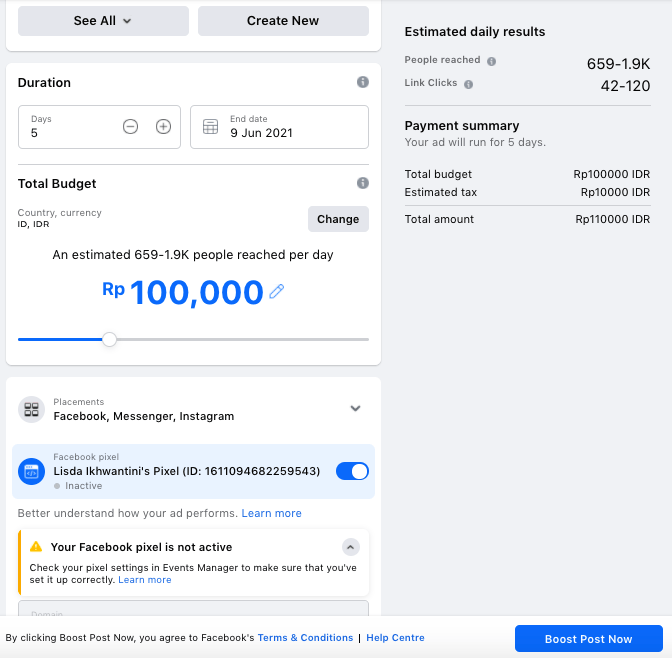Collapse the pixel not active warning
Viewport: 672px width, 658px height.
click(351, 547)
